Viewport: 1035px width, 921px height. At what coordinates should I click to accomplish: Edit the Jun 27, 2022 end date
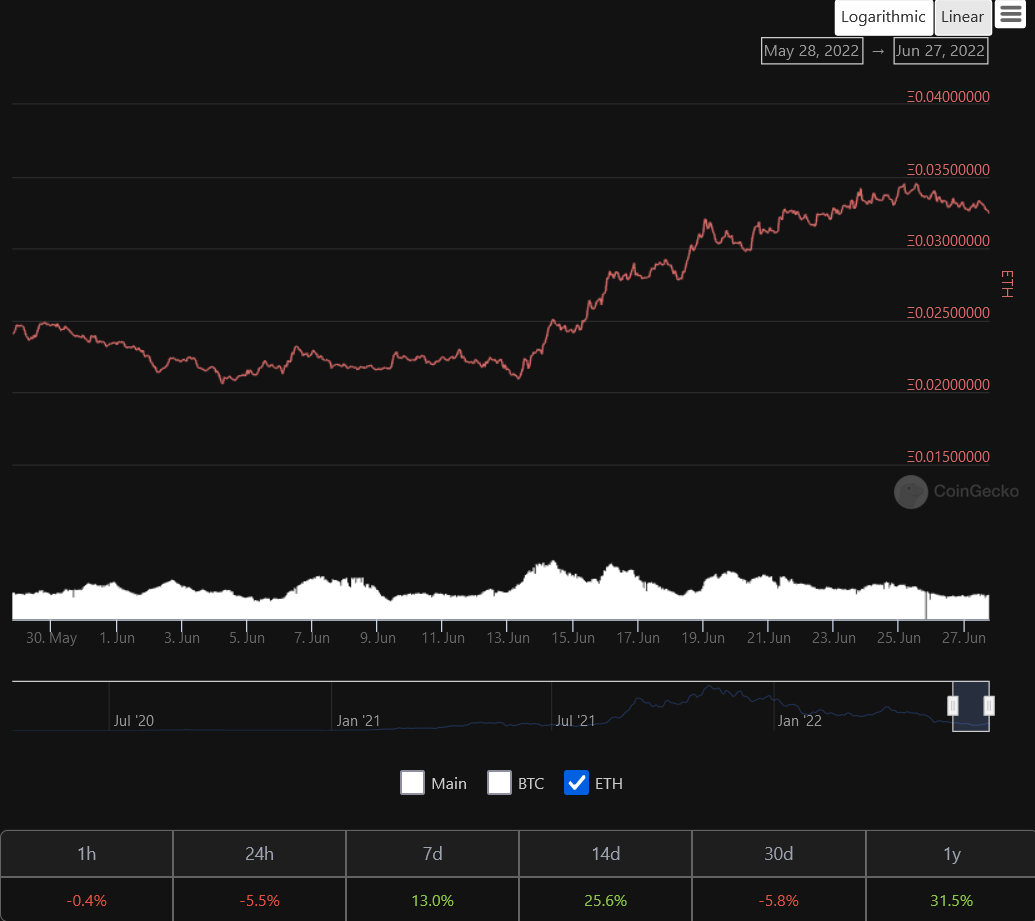pos(940,51)
